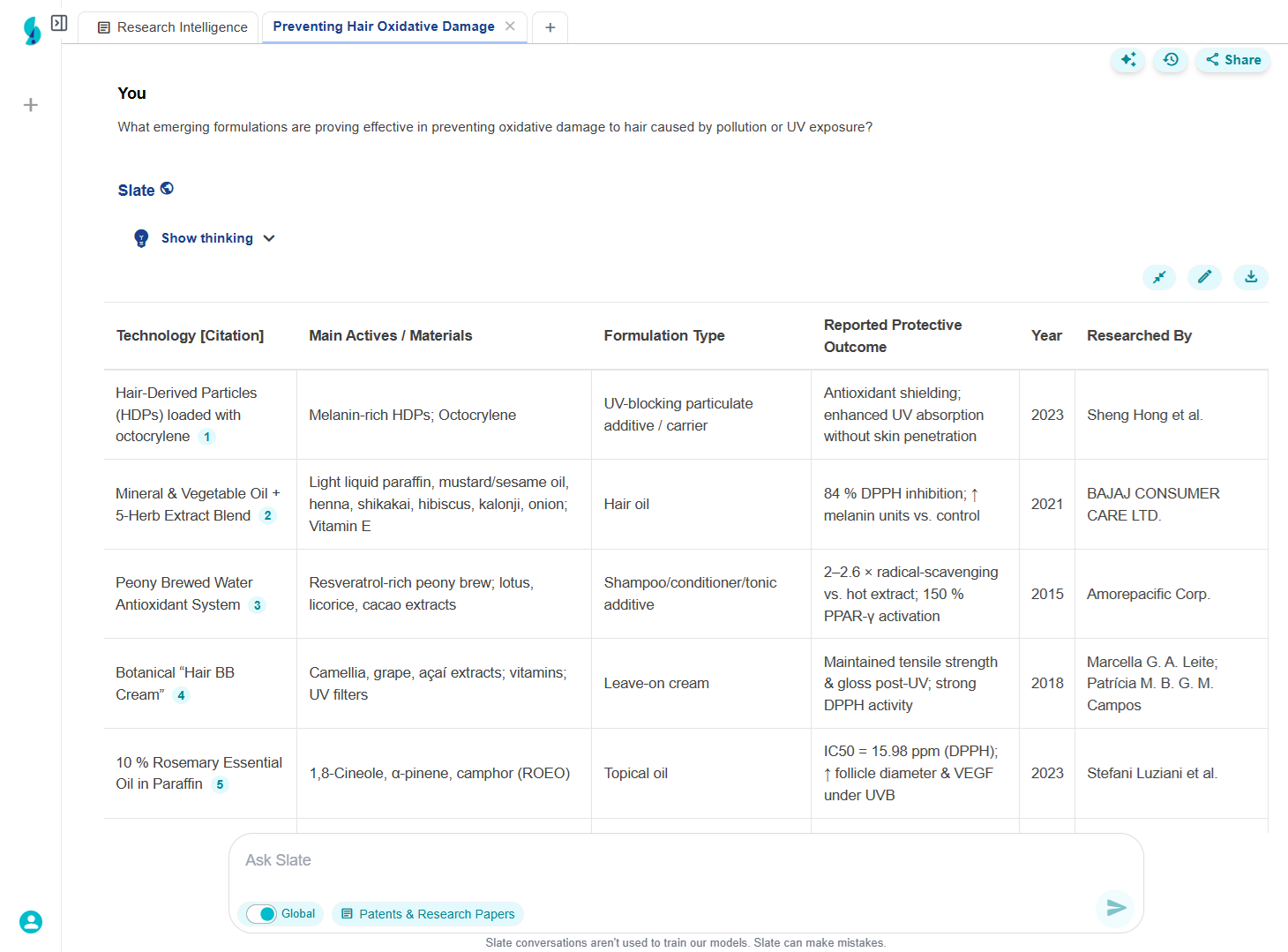Click the Slate logo icon
The width and height of the screenshot is (1288, 952).
click(x=32, y=31)
